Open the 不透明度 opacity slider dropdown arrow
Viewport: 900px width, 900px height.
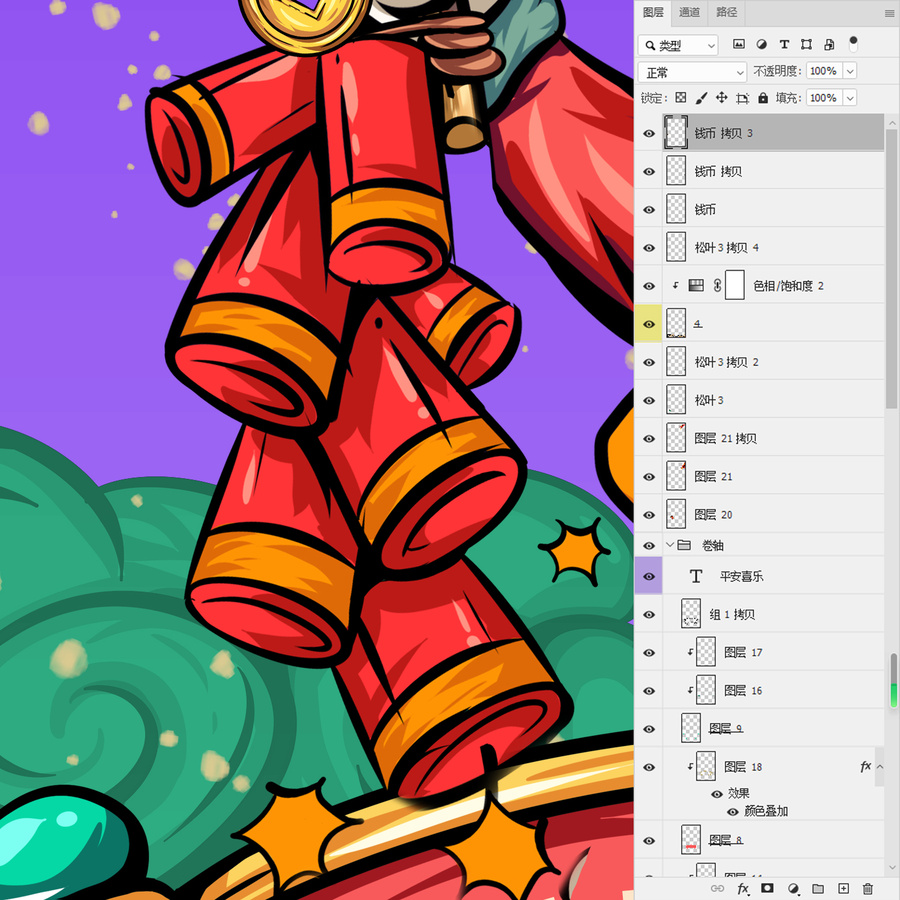pyautogui.click(x=850, y=71)
